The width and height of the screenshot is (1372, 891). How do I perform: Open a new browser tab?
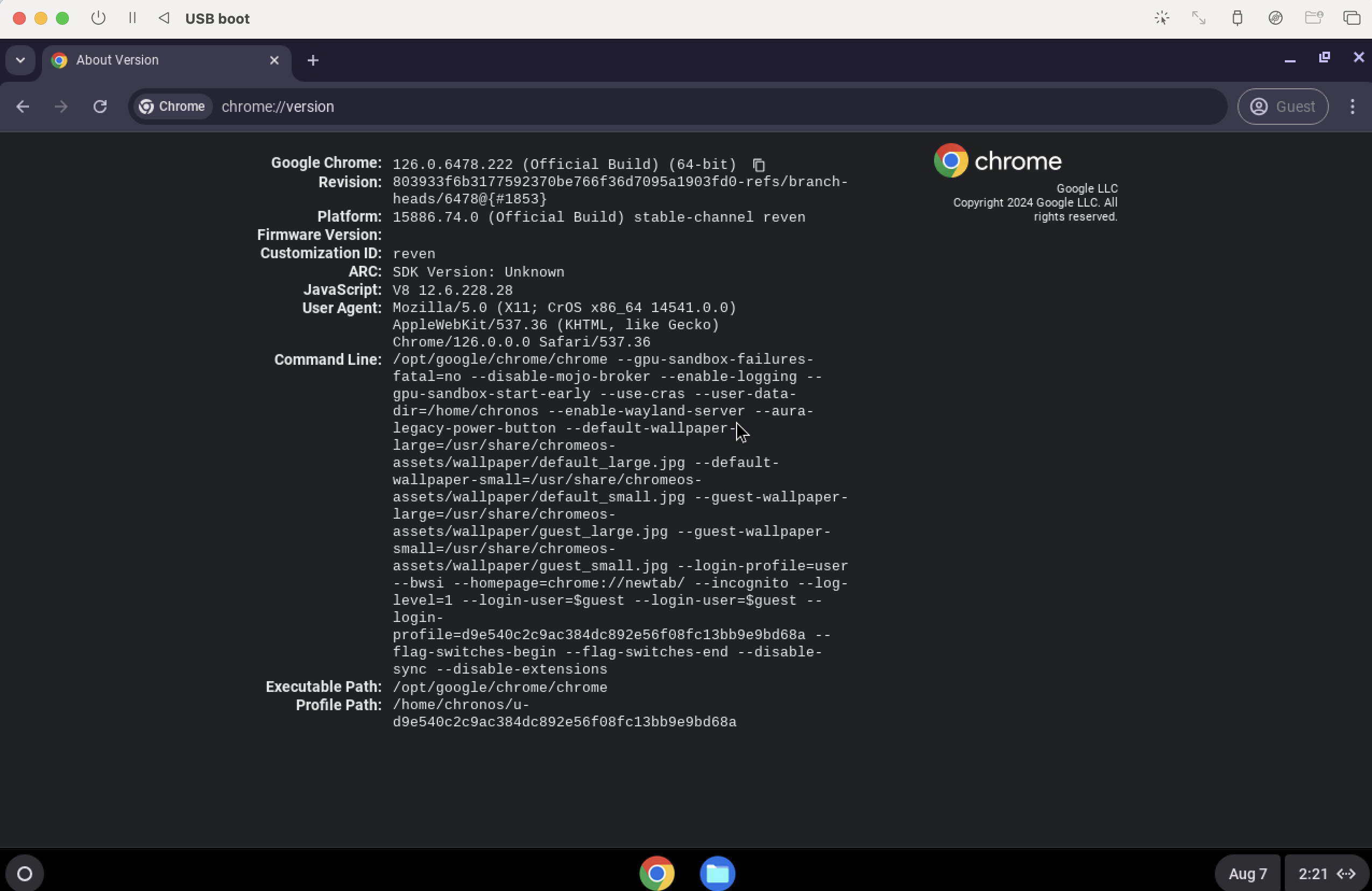coord(313,60)
